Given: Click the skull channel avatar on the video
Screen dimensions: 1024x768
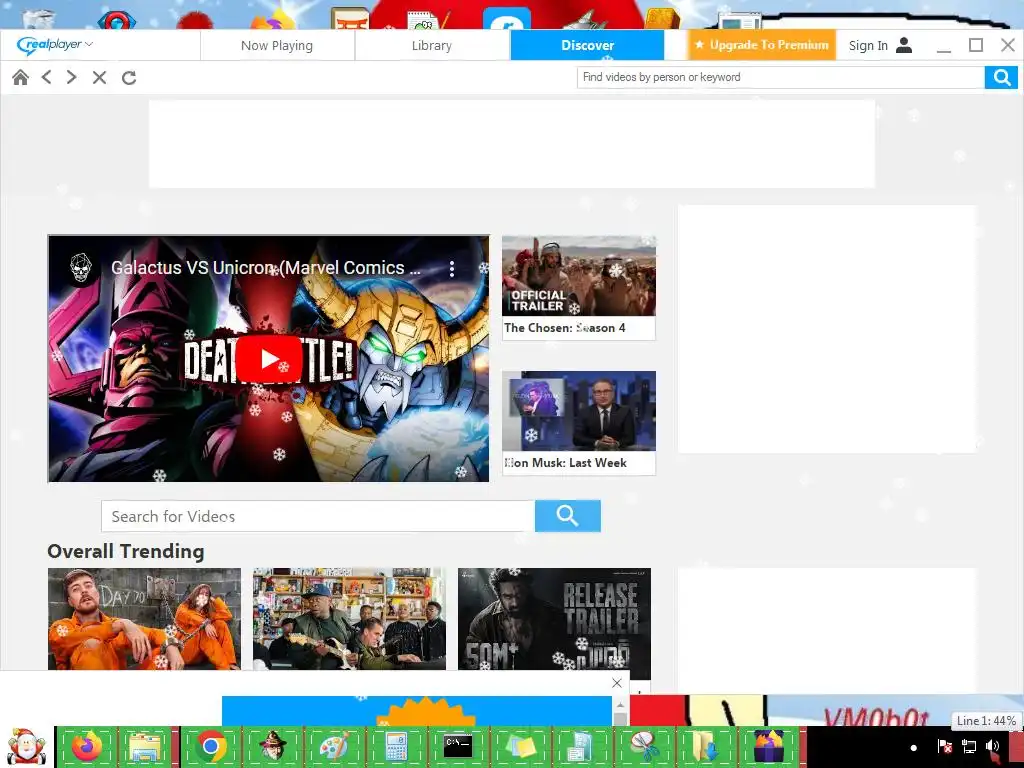Looking at the screenshot, I should (81, 268).
